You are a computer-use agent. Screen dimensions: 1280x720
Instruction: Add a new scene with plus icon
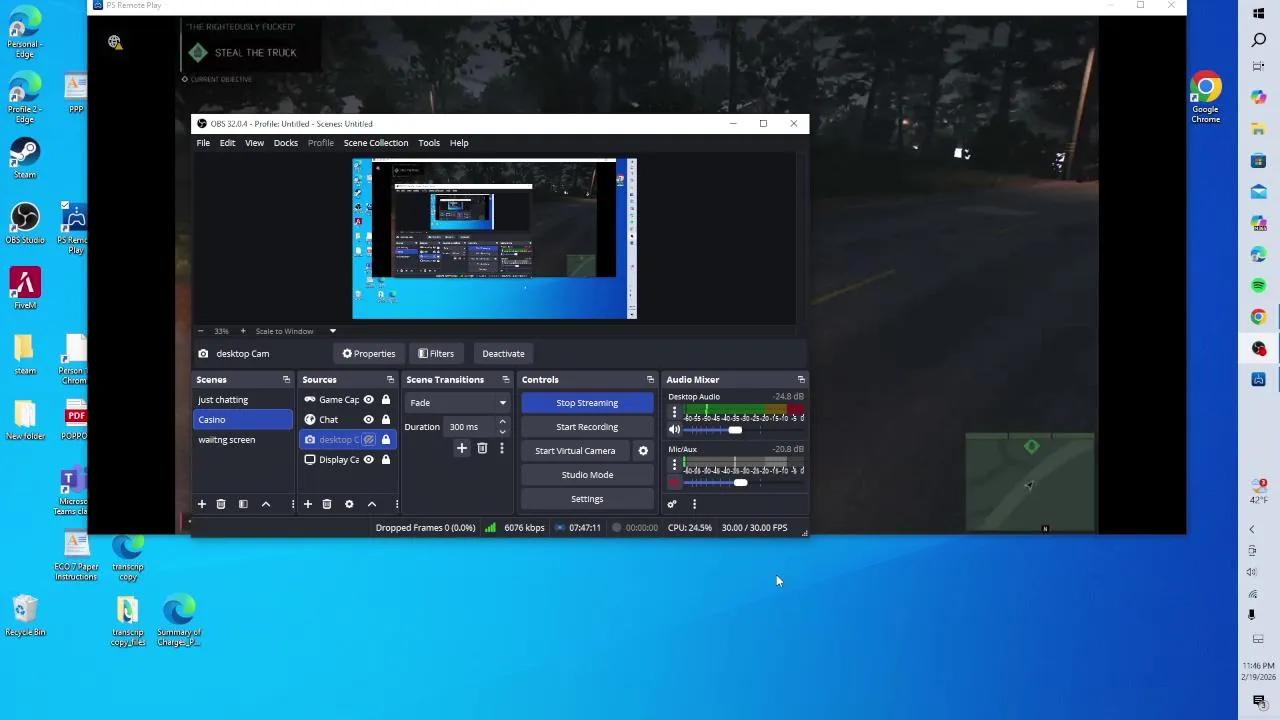tap(201, 504)
